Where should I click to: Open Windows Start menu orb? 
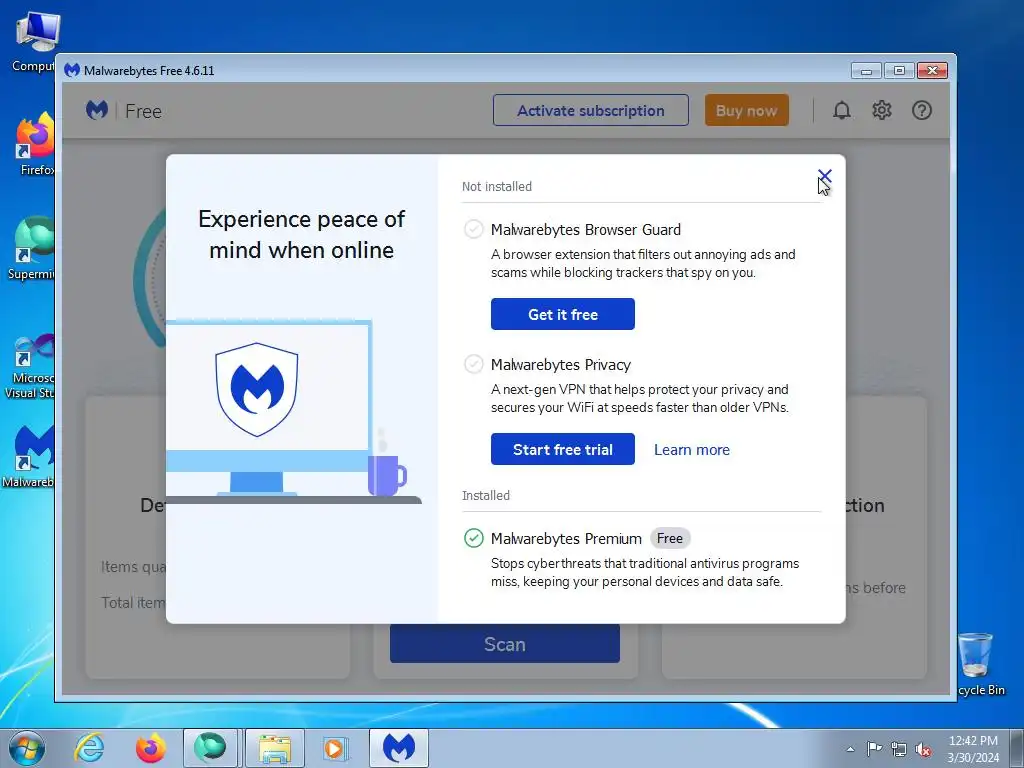pyautogui.click(x=27, y=748)
